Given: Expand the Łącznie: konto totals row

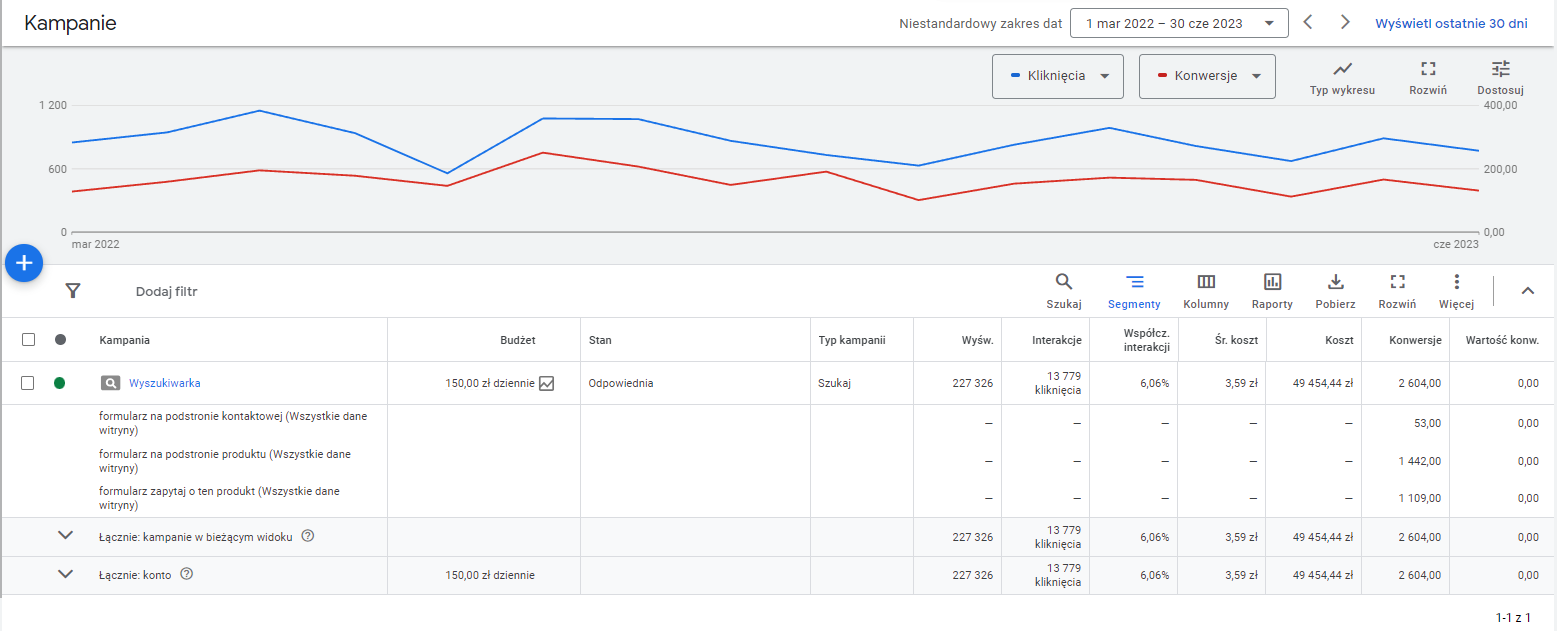Looking at the screenshot, I should tap(66, 574).
